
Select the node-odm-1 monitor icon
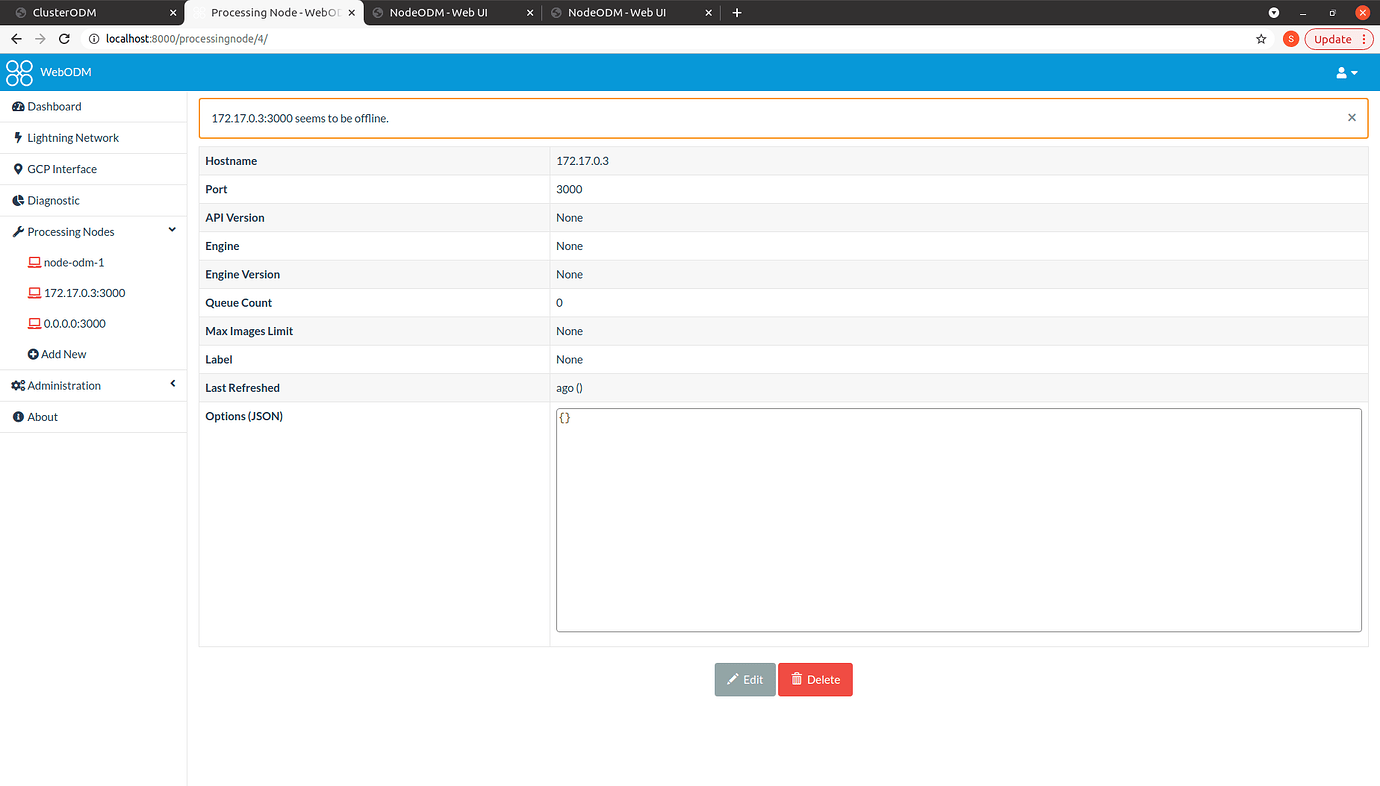(x=33, y=262)
